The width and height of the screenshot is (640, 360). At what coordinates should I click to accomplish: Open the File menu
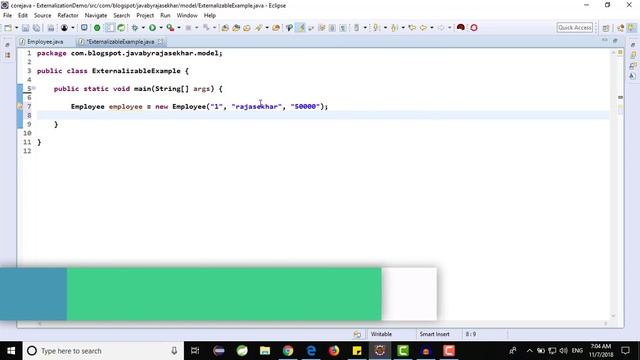coord(7,16)
